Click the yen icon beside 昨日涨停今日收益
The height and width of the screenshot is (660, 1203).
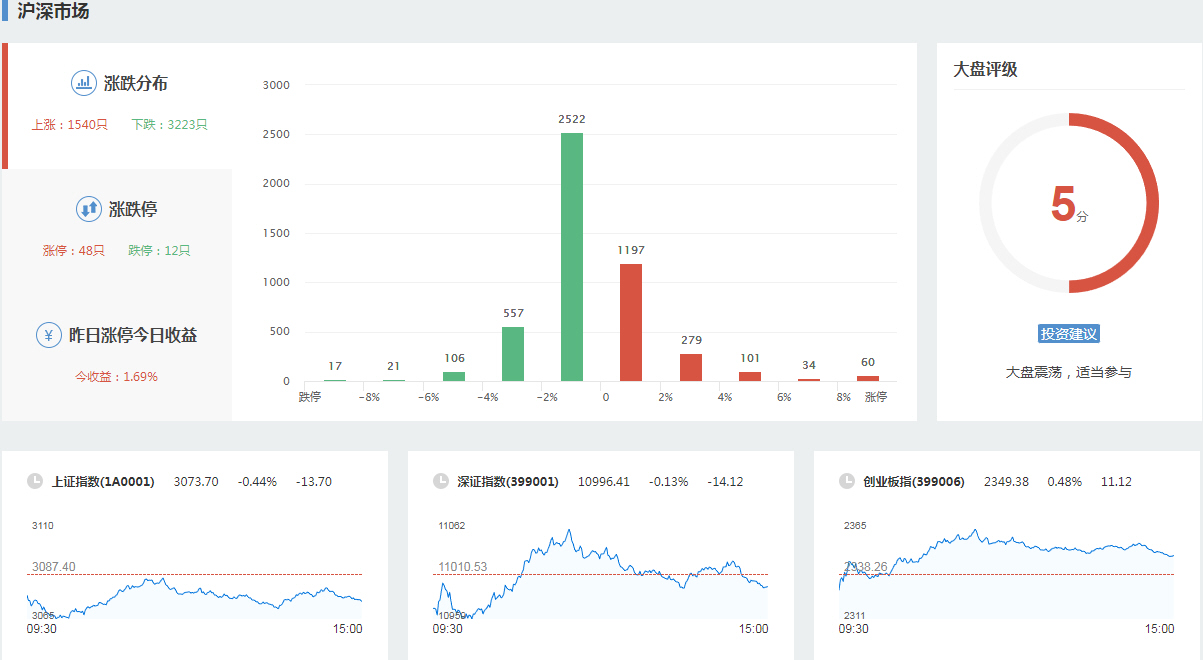pos(49,335)
